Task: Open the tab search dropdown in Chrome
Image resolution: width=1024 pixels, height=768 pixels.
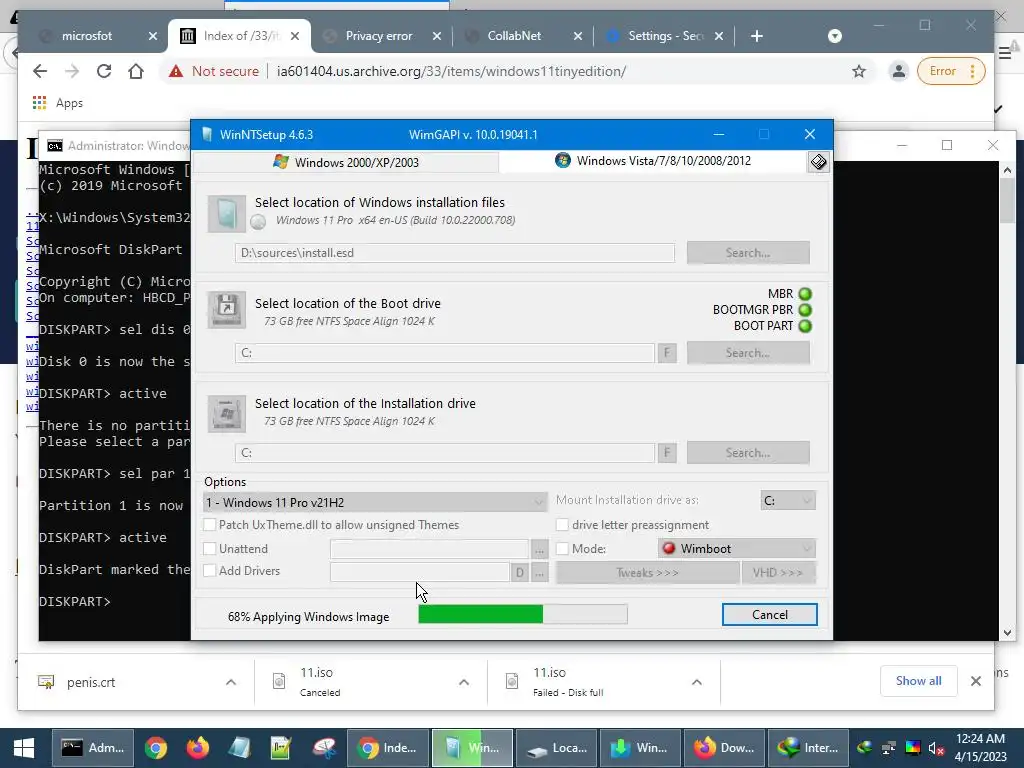Action: [835, 36]
